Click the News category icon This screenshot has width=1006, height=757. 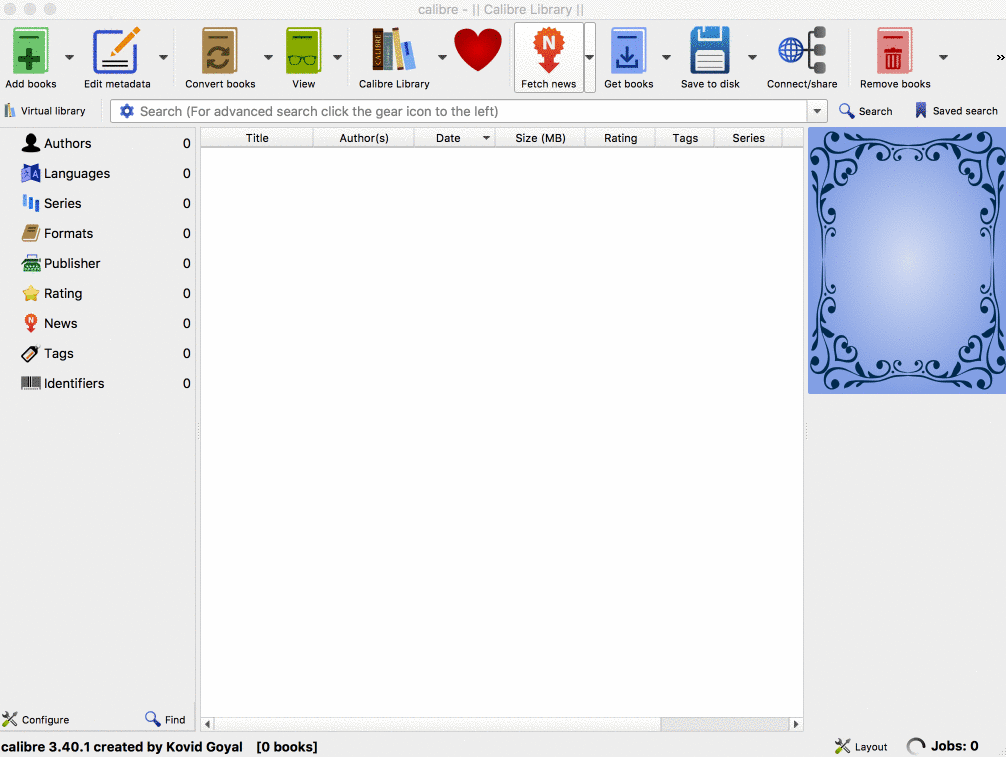tap(30, 323)
